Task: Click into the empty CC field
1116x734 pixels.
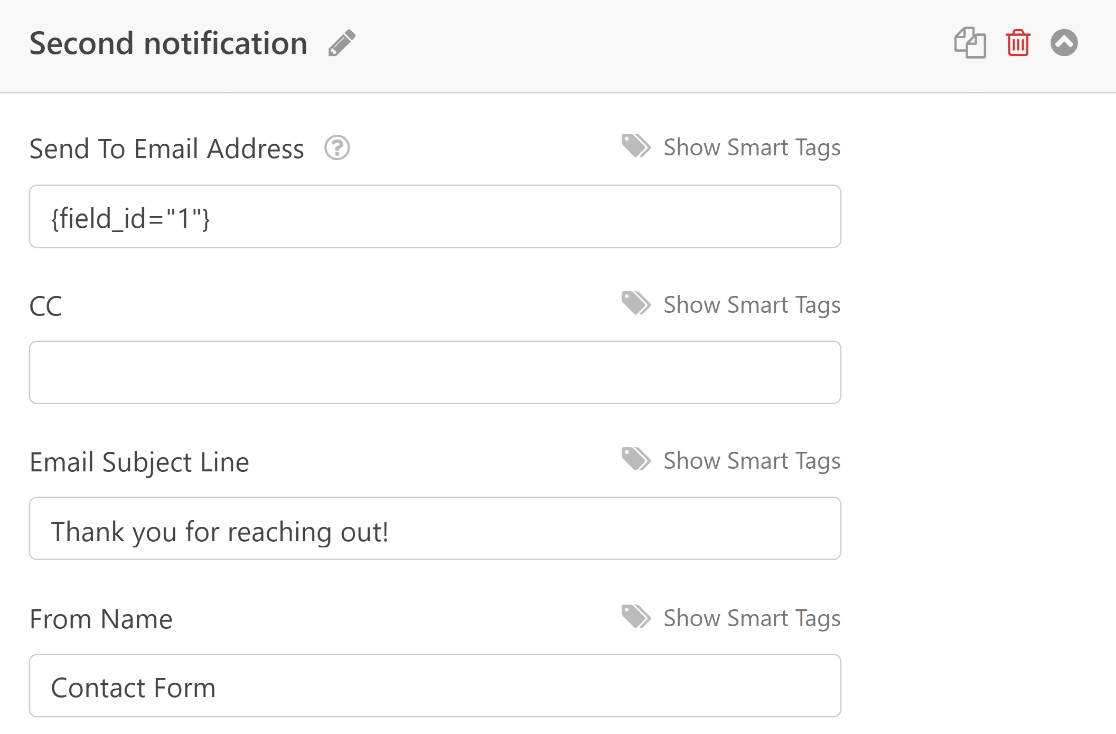Action: click(x=435, y=372)
